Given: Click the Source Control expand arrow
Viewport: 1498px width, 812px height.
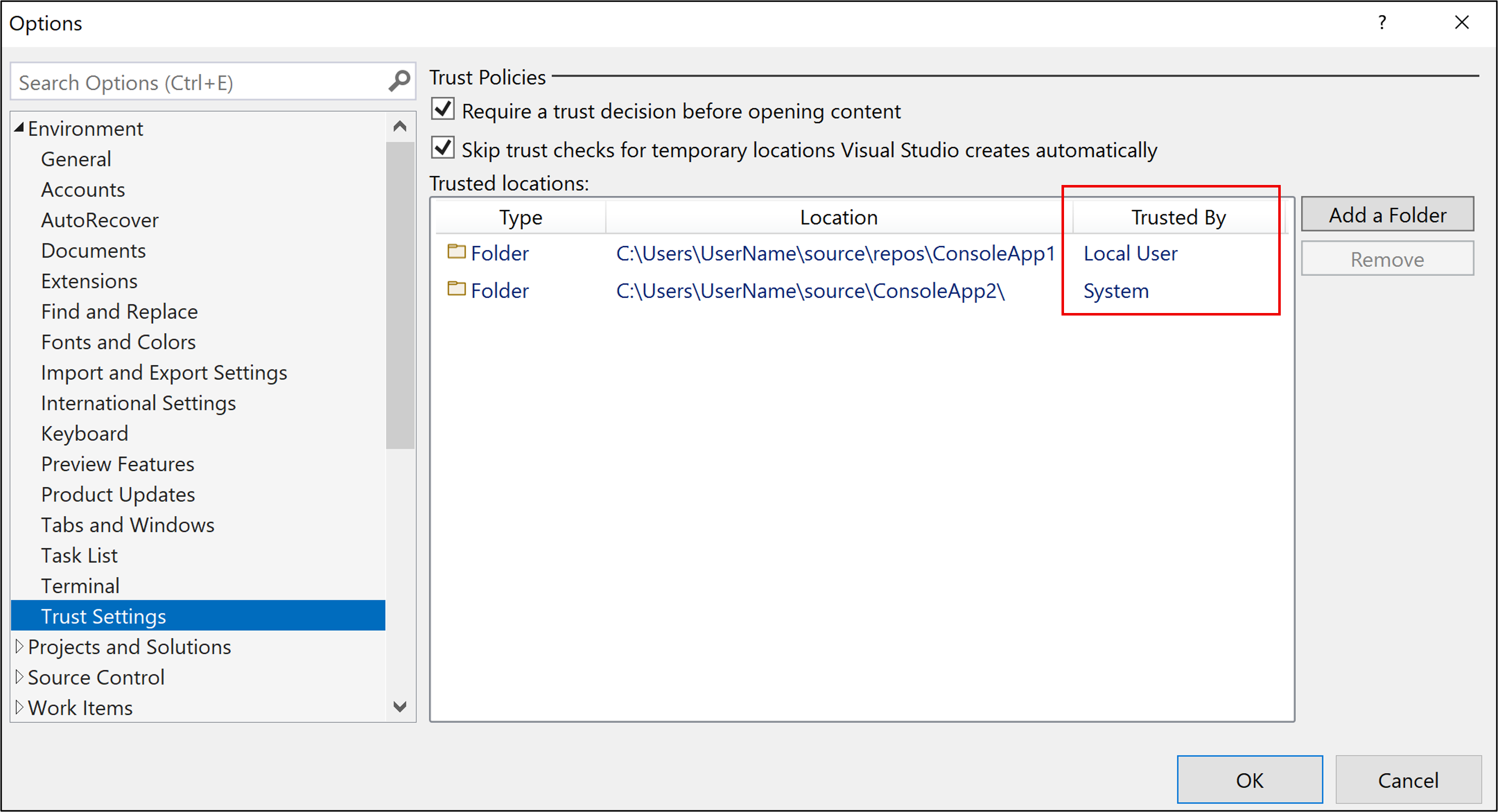Looking at the screenshot, I should tap(19, 676).
